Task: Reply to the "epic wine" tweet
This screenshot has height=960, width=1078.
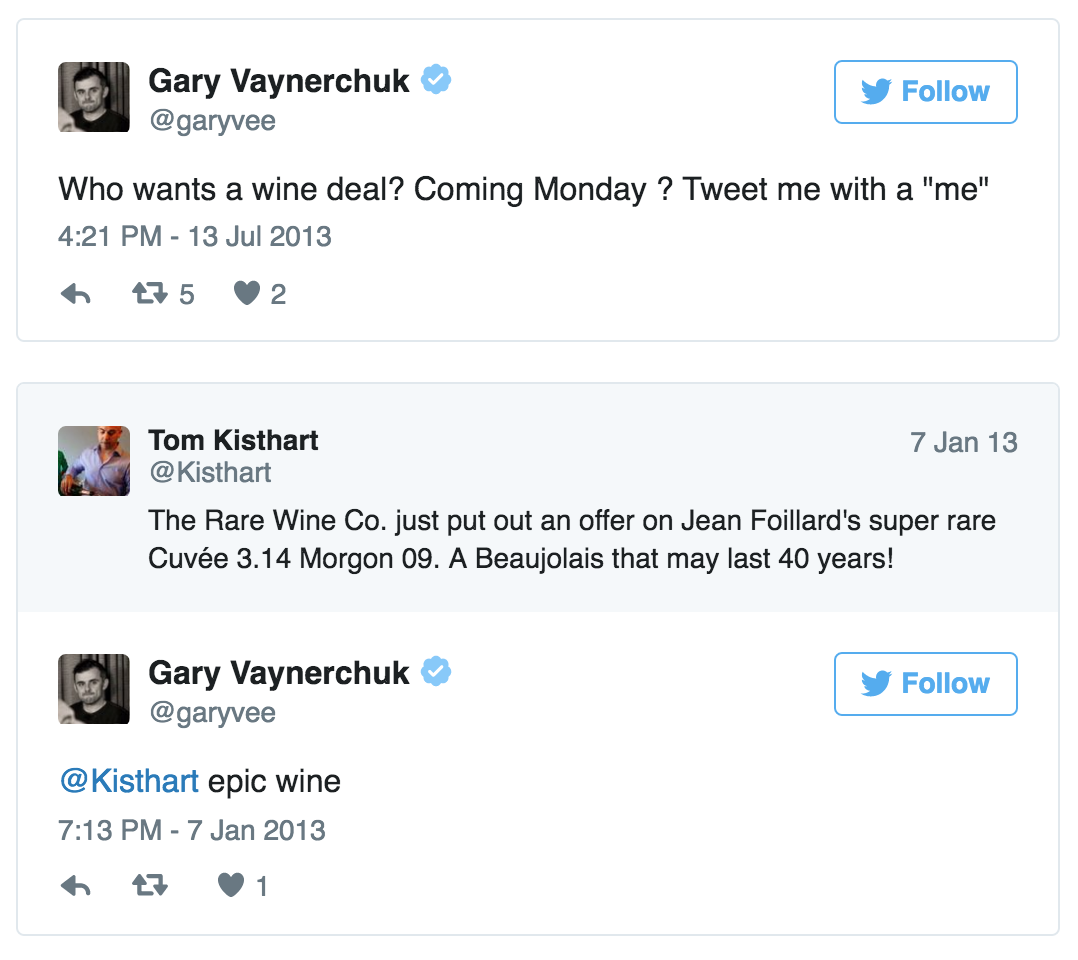Action: [x=76, y=886]
